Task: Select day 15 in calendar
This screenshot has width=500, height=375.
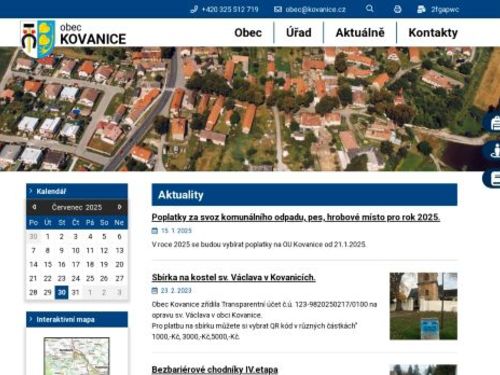Action: [48, 264]
